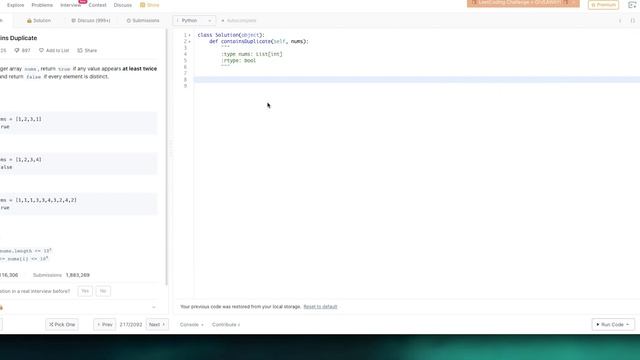Image resolution: width=640 pixels, height=360 pixels.
Task: Click the Premium button
Action: point(603,5)
